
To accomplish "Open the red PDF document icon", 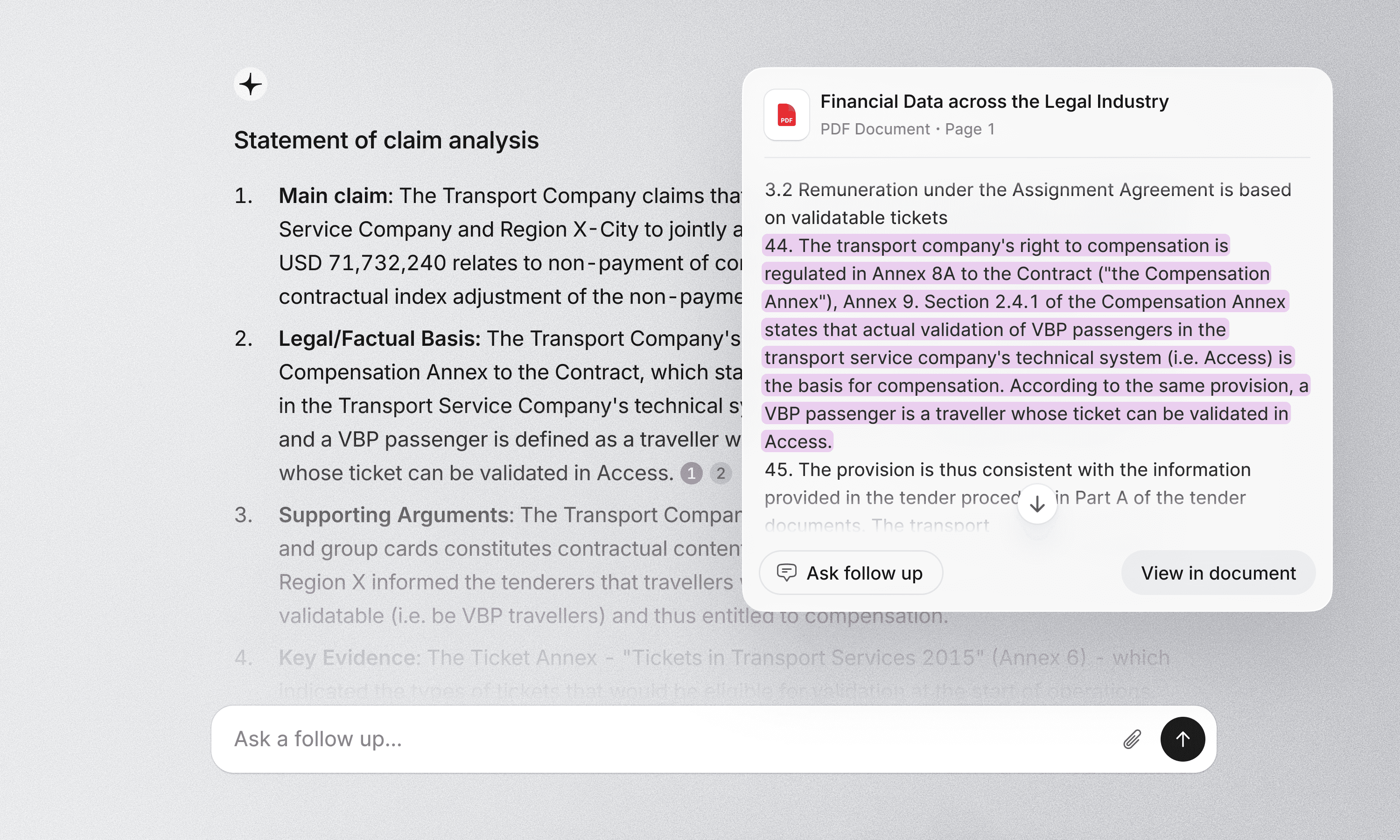I will (x=787, y=115).
